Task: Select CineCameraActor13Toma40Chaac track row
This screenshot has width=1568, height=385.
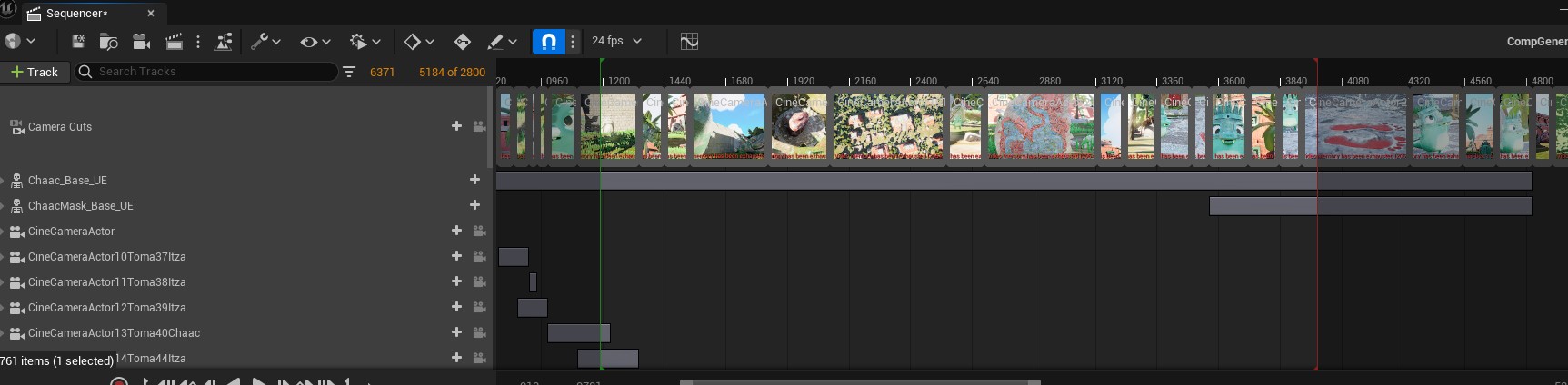Action: [x=245, y=332]
